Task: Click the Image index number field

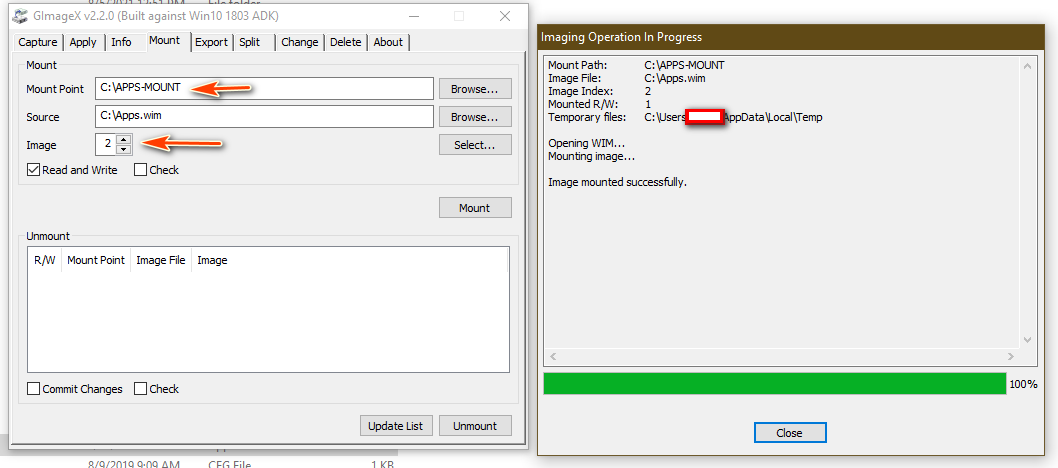Action: coord(107,144)
